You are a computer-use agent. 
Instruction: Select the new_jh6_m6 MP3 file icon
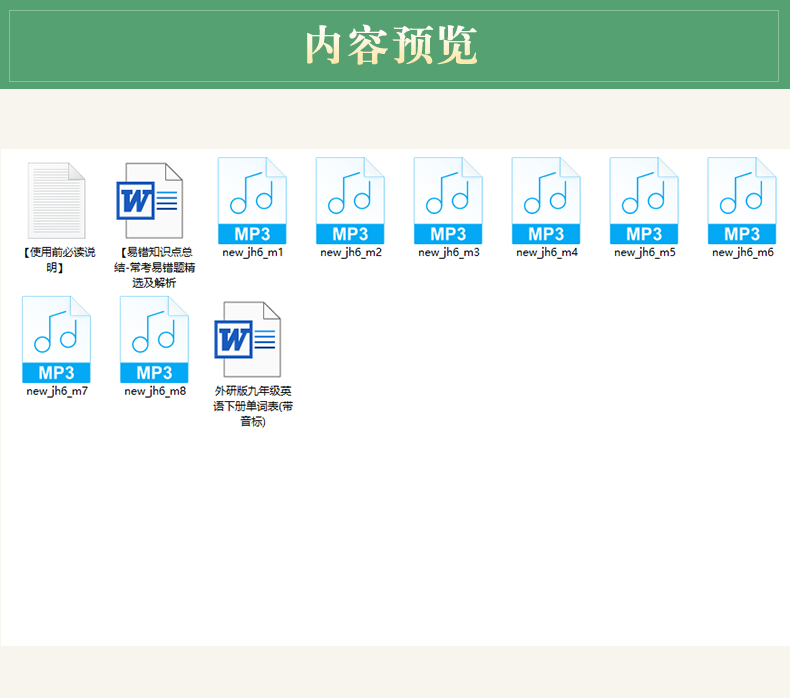742,201
